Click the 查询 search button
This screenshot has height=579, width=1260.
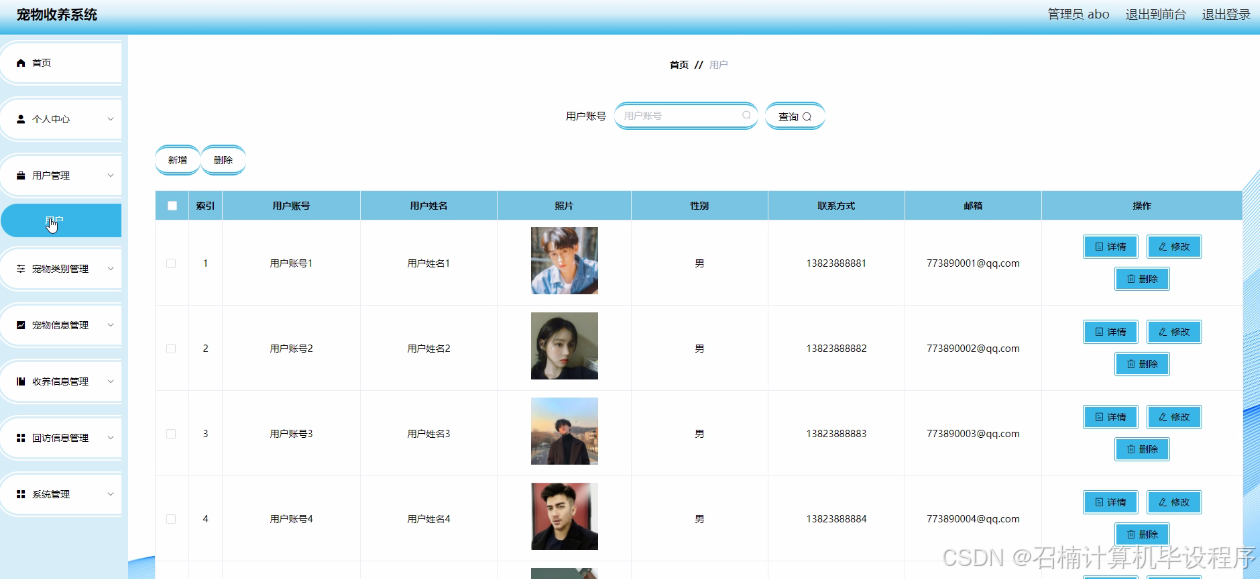point(795,116)
